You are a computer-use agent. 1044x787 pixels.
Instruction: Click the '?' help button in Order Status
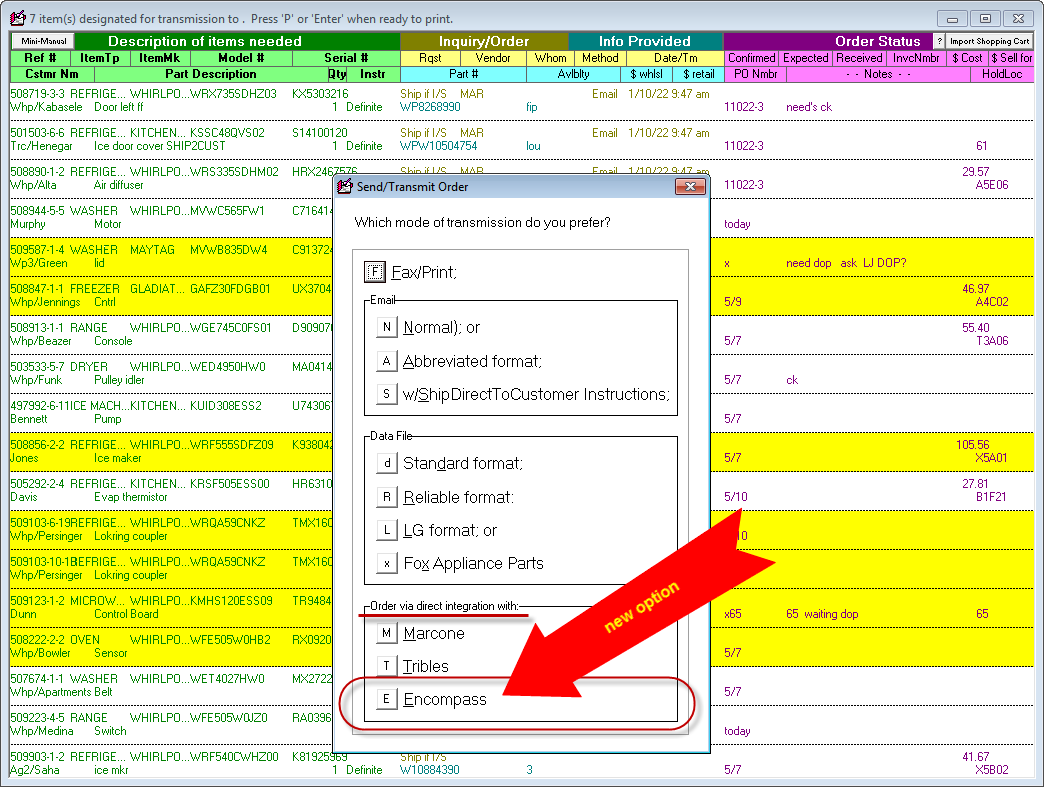pos(938,41)
